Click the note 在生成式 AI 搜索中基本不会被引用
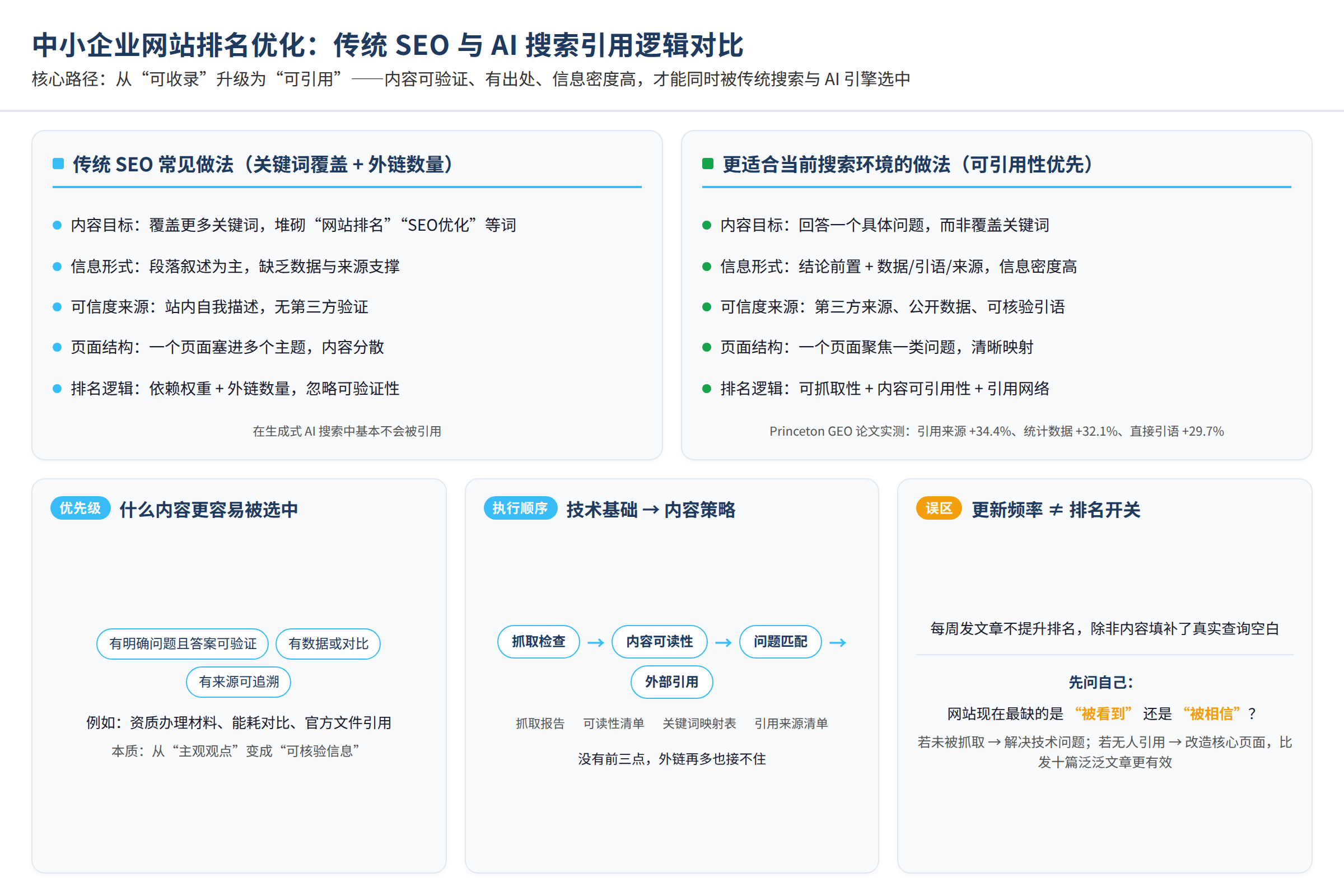Viewport: 1344px width, 896px height. (347, 431)
